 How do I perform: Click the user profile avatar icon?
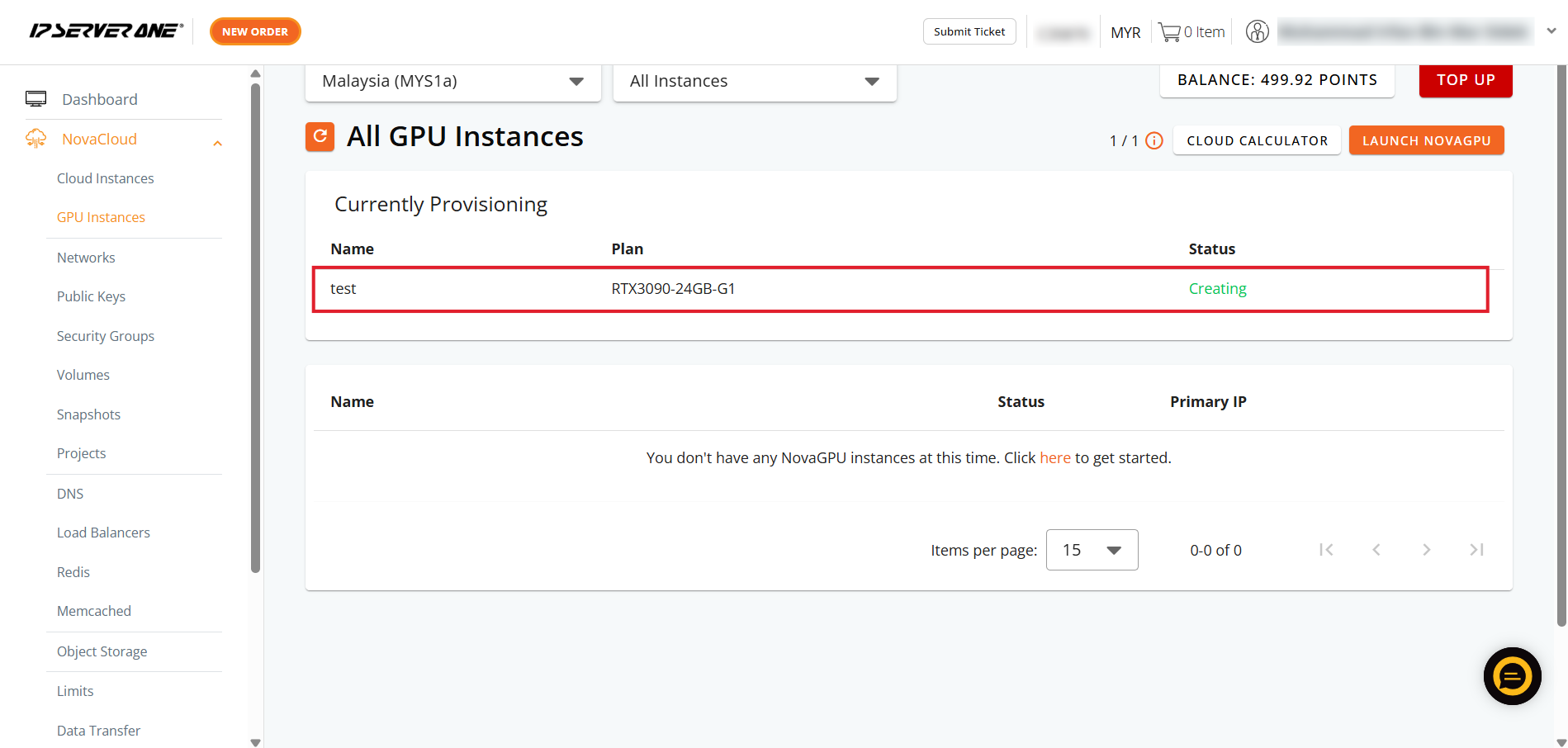(1257, 31)
